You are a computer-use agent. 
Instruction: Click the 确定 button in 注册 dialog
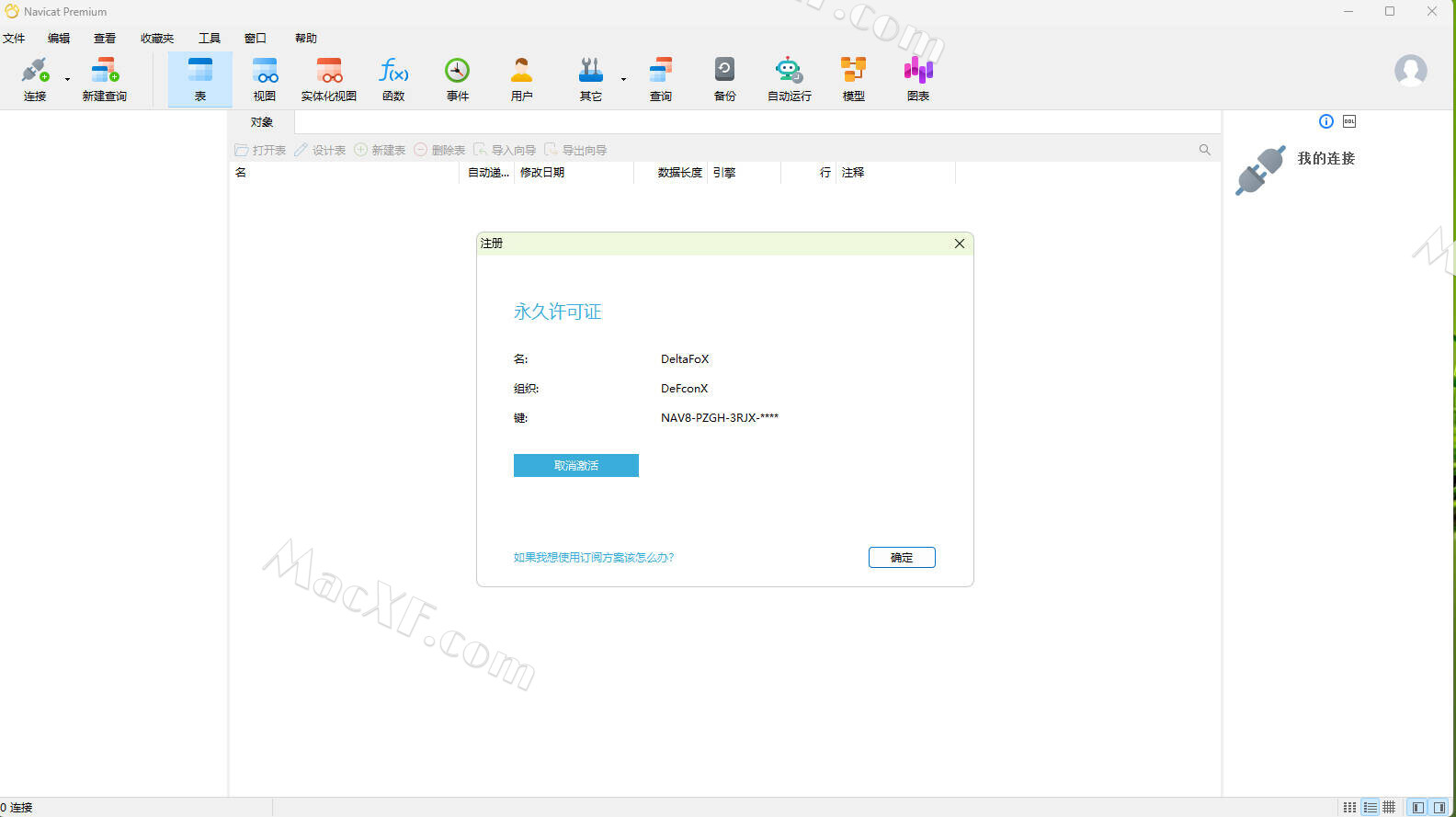(x=902, y=557)
